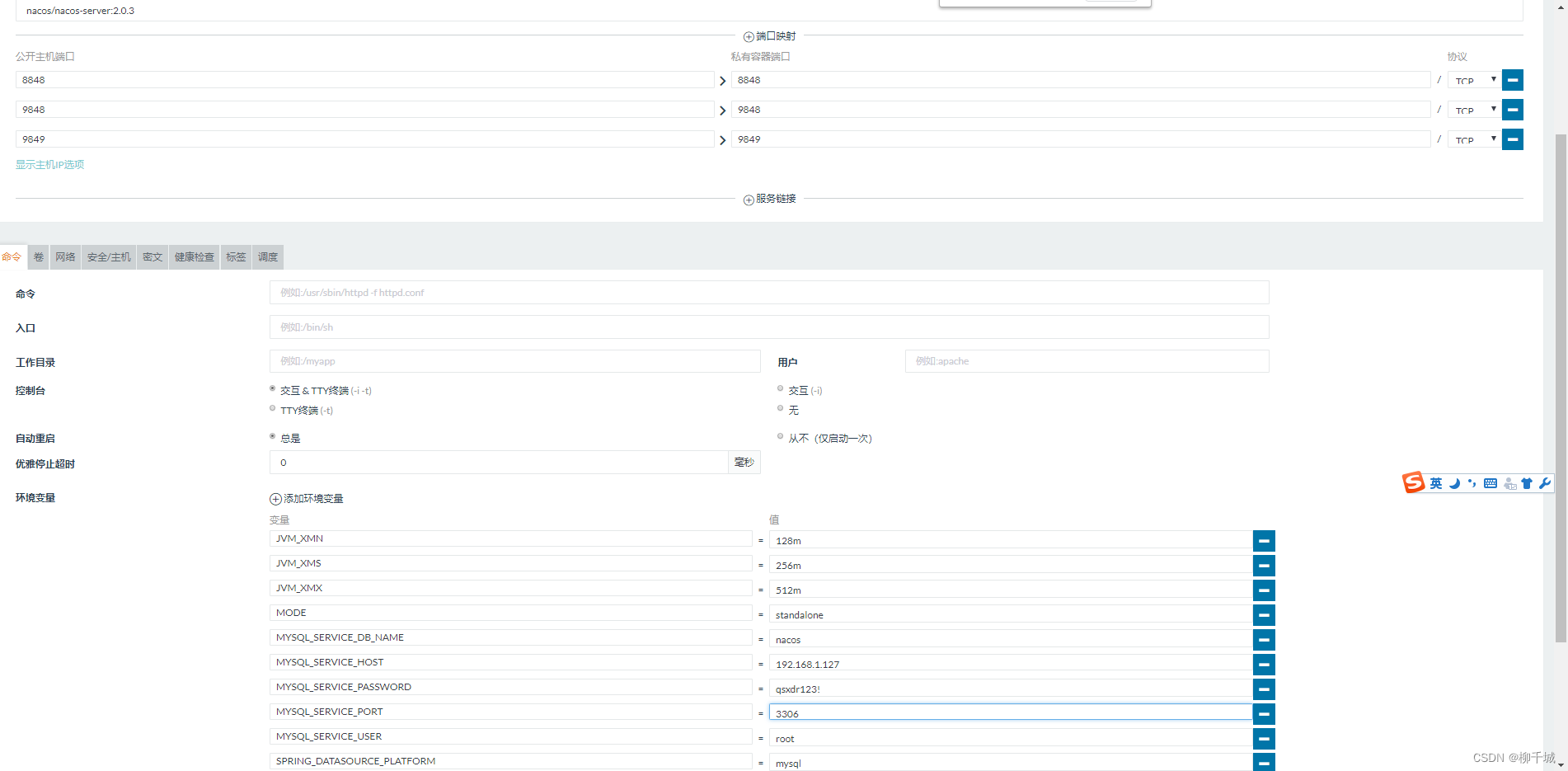Click the 优雅停止超时 value field

(499, 463)
